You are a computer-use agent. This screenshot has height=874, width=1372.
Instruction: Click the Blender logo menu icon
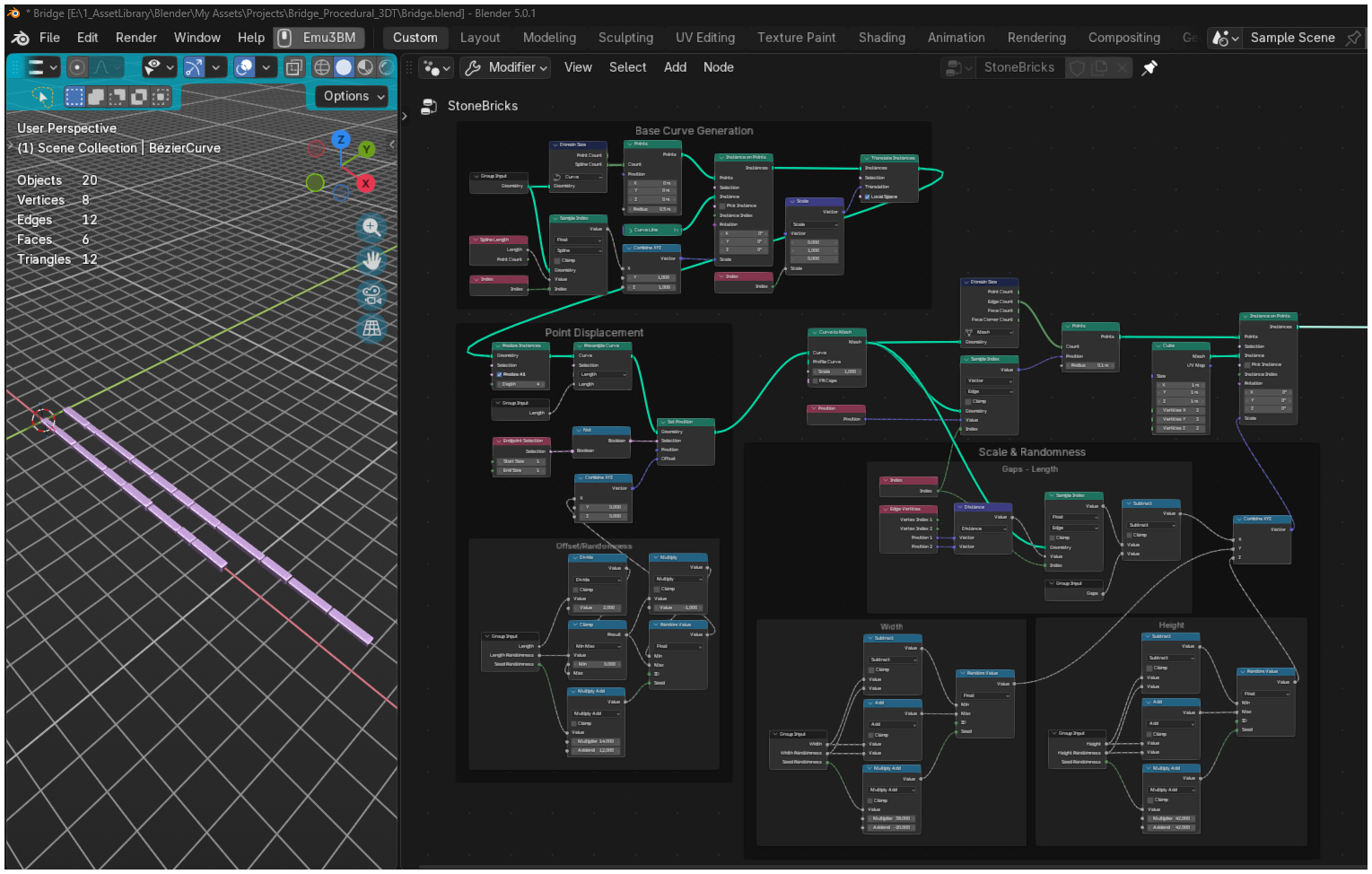[x=20, y=38]
